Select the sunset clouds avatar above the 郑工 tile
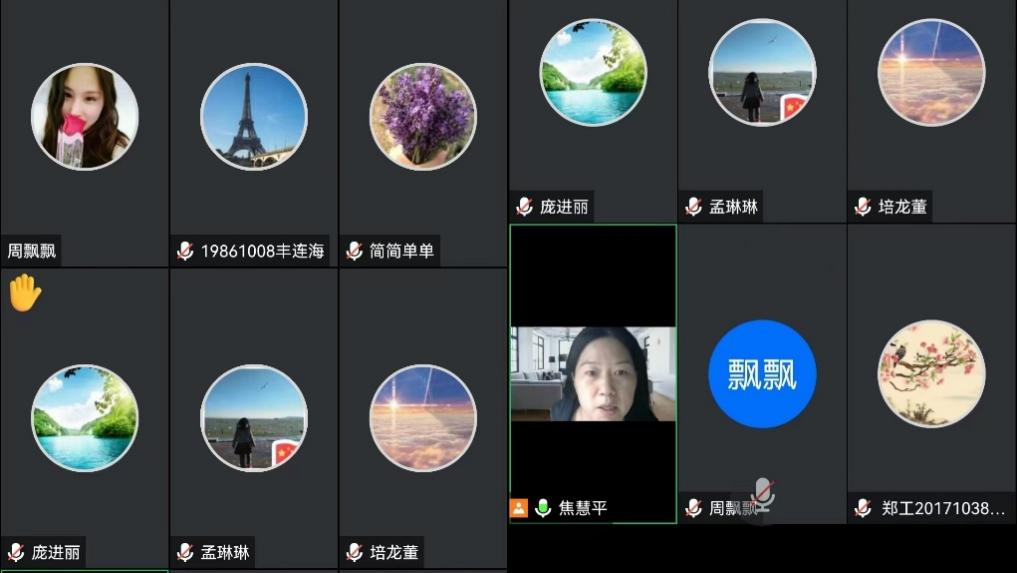1017x573 pixels. (x=931, y=72)
